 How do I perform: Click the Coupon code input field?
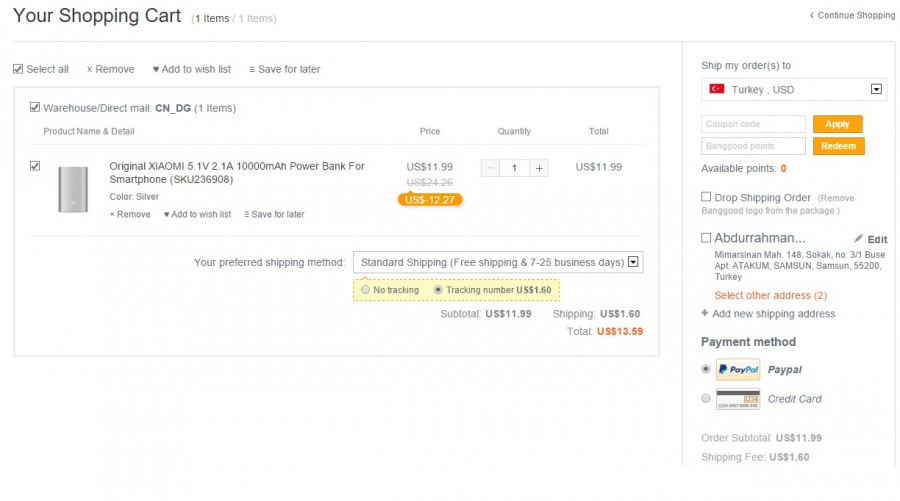[753, 124]
